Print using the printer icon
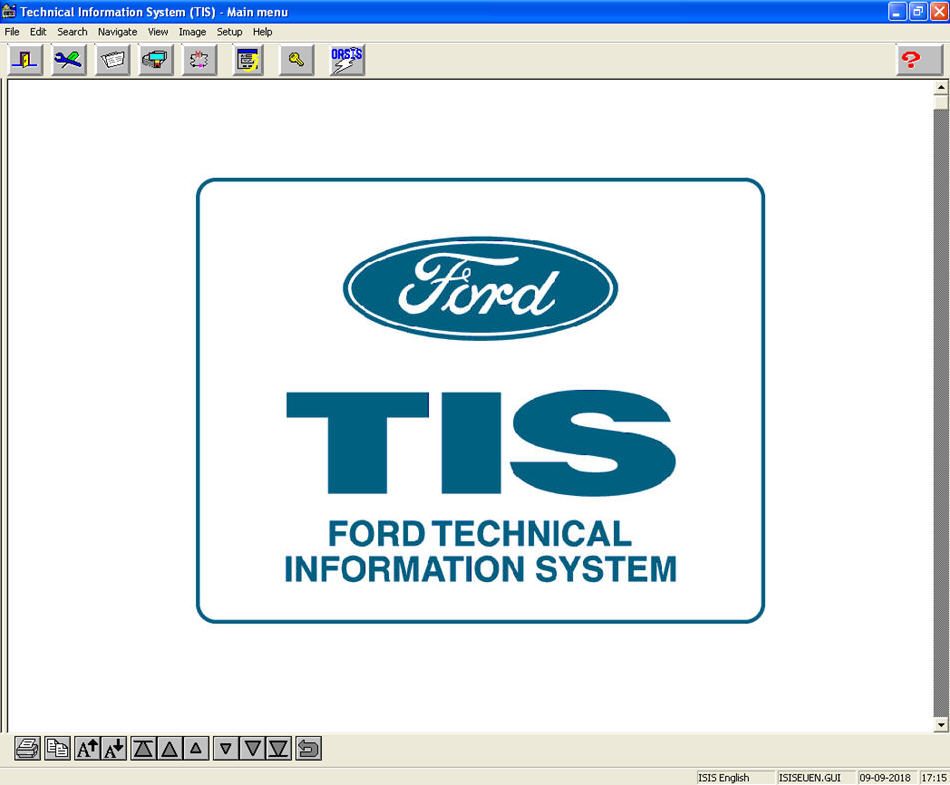The width and height of the screenshot is (950, 785). (27, 749)
